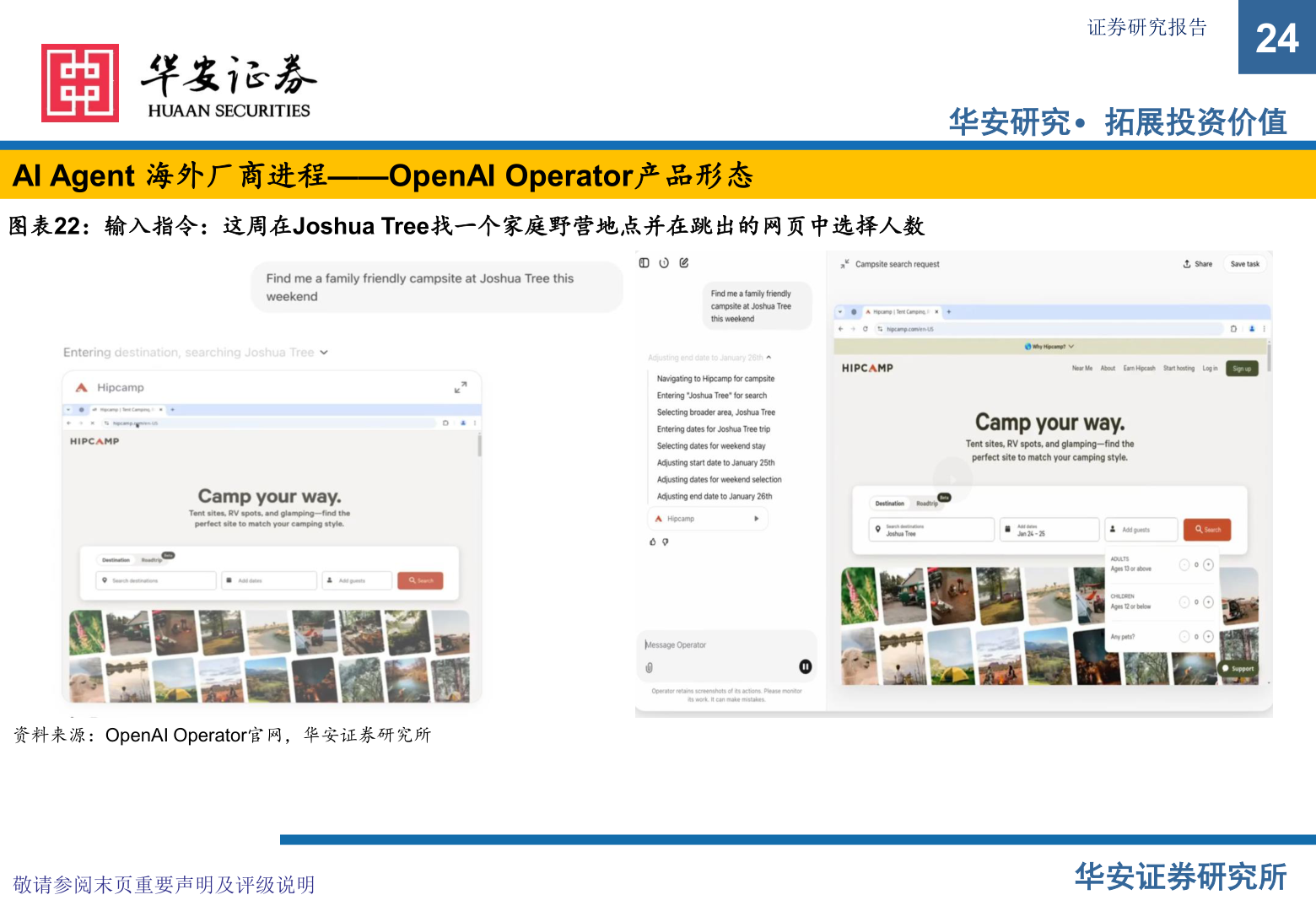This screenshot has height=911, width=1316.
Task: Click Joshua Tree destination field on right
Action: tap(931, 530)
